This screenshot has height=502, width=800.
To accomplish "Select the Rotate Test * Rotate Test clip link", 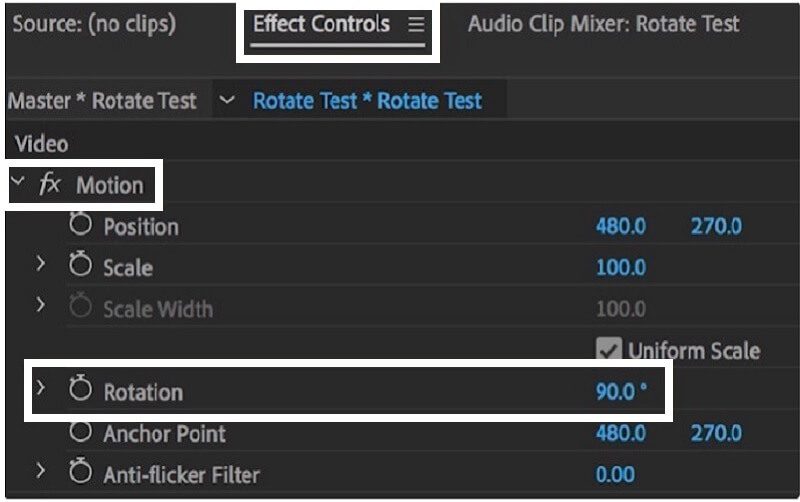I will click(x=367, y=101).
